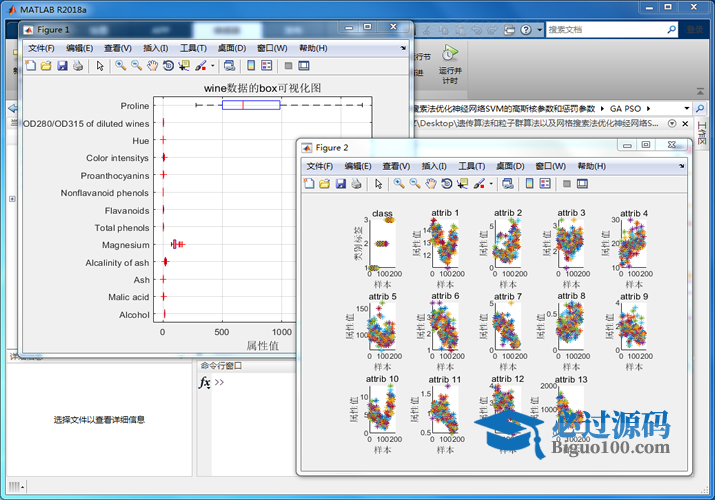Select Rotate 3D tool in Figure 2
This screenshot has height=500, width=715.
pyautogui.click(x=446, y=184)
